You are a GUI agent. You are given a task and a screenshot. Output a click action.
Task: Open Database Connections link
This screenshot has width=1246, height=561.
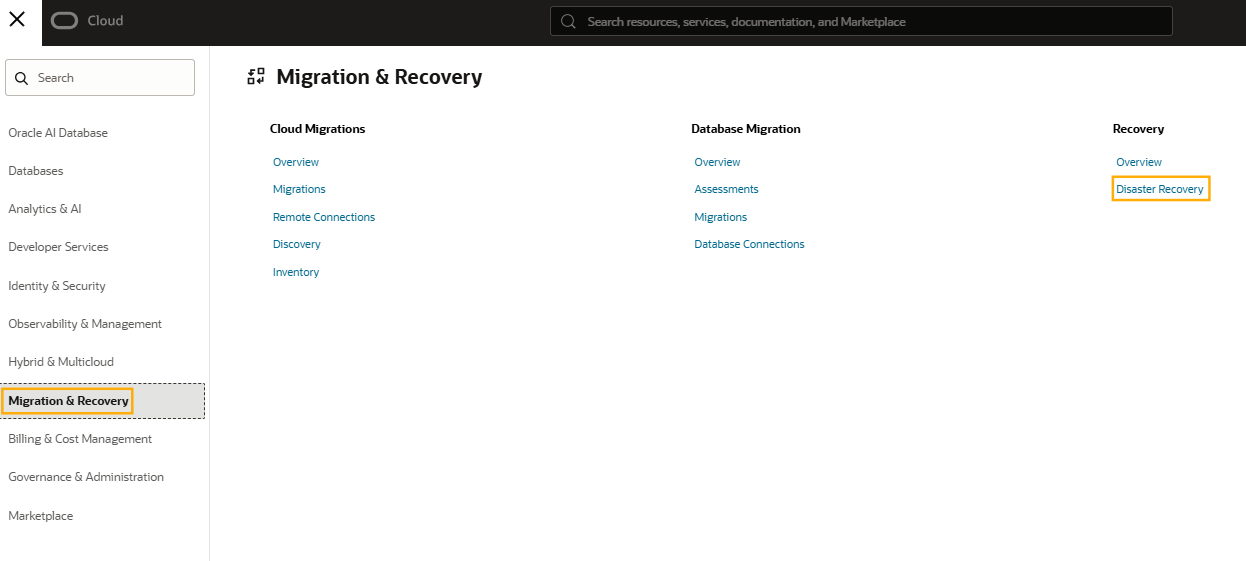coord(750,244)
